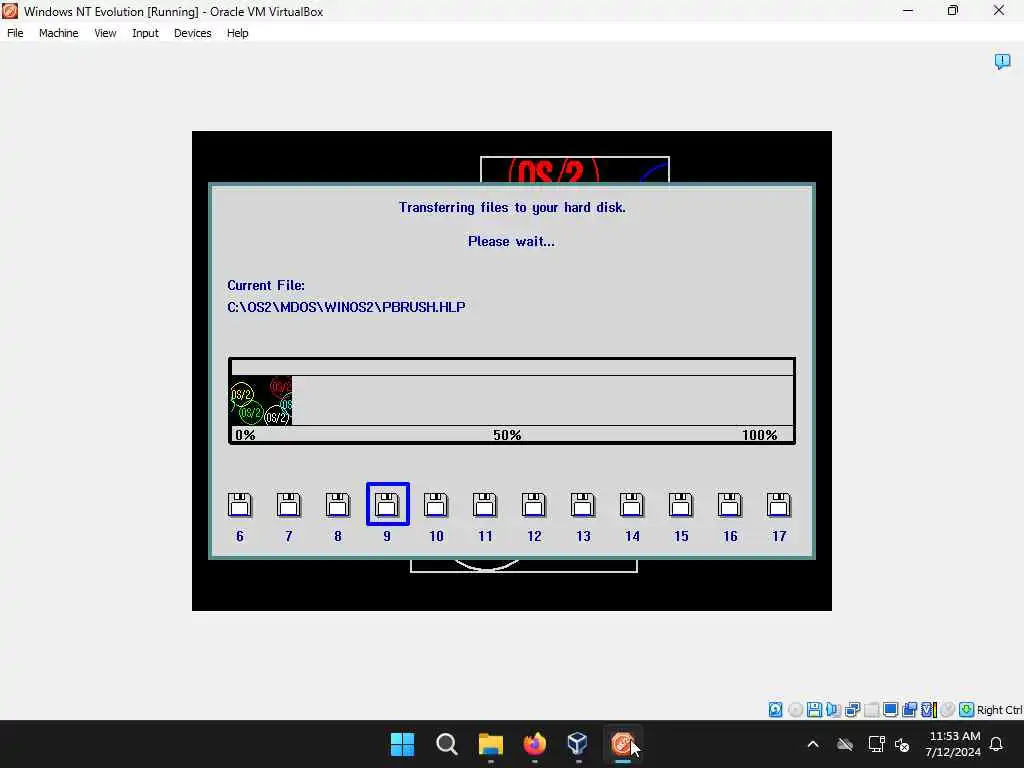
Task: Click the 100% progress label
Action: [x=760, y=435]
